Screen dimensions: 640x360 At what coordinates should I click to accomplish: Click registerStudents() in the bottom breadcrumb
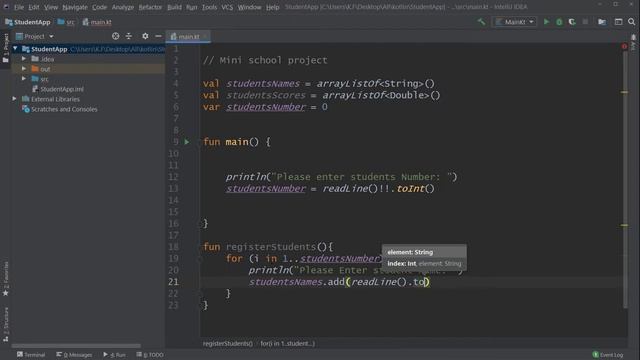pos(228,343)
